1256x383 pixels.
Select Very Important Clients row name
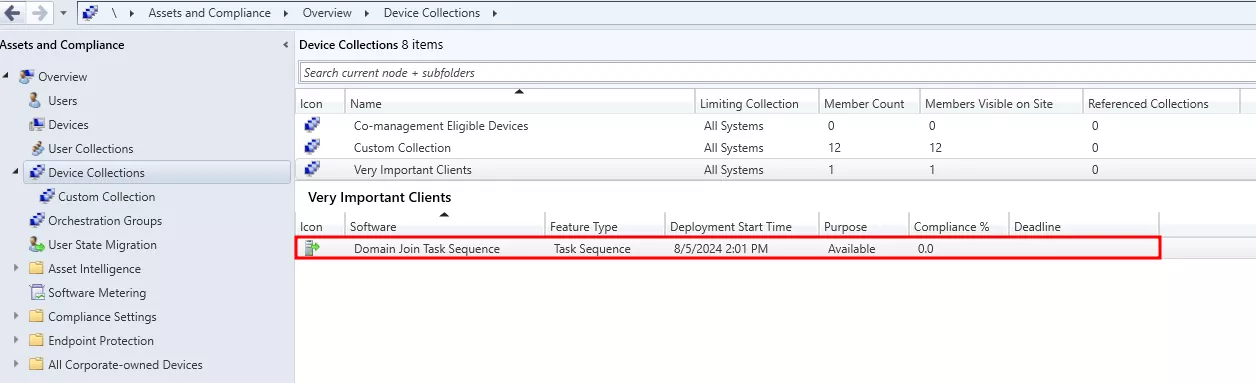point(413,170)
